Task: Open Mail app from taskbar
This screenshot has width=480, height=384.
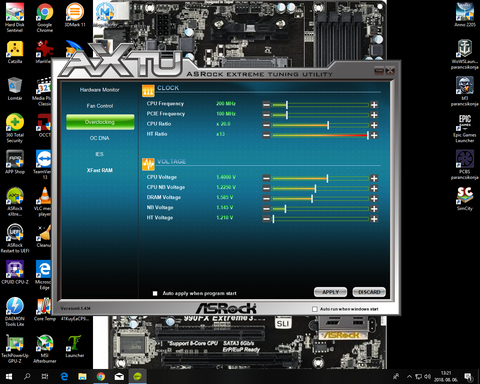Action: pos(119,377)
